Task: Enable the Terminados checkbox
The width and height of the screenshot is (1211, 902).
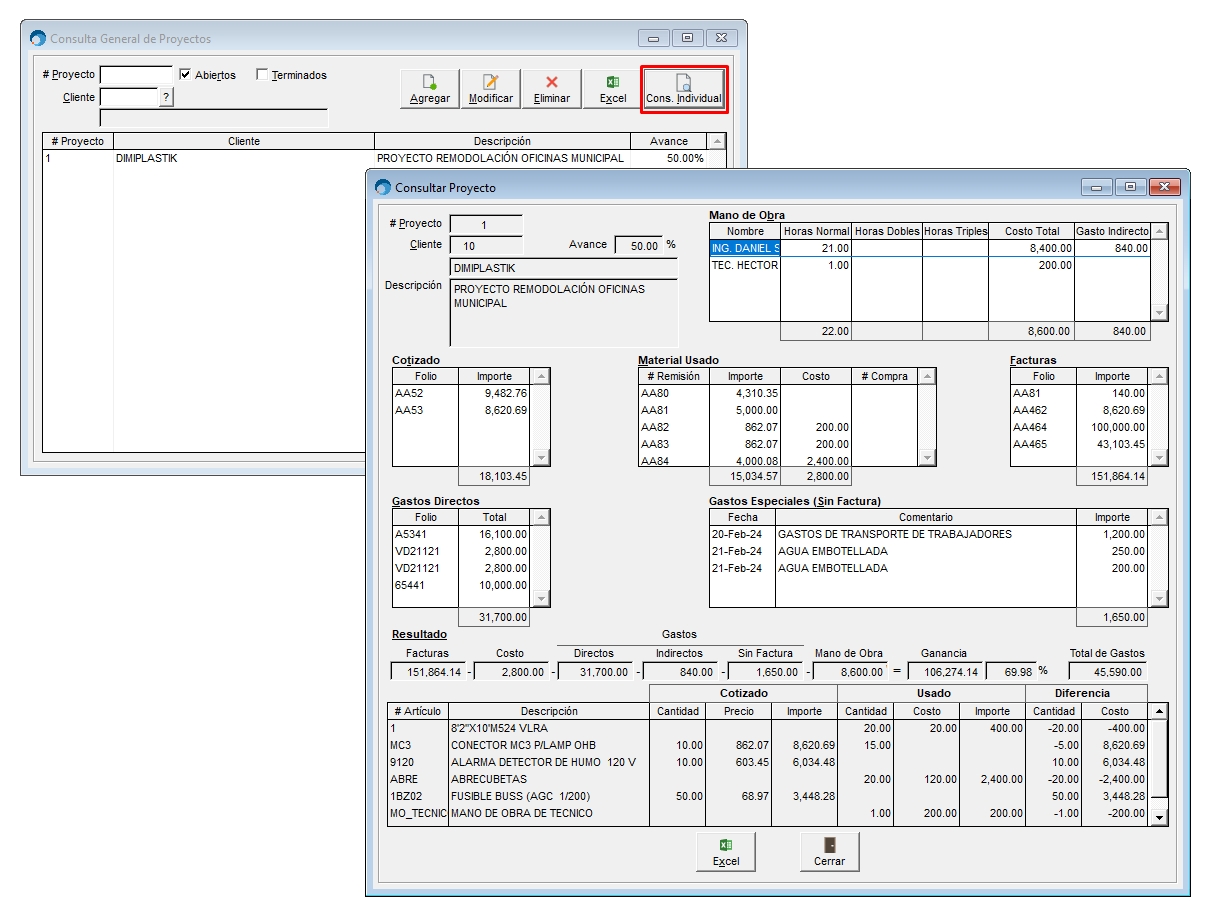Action: coord(262,75)
